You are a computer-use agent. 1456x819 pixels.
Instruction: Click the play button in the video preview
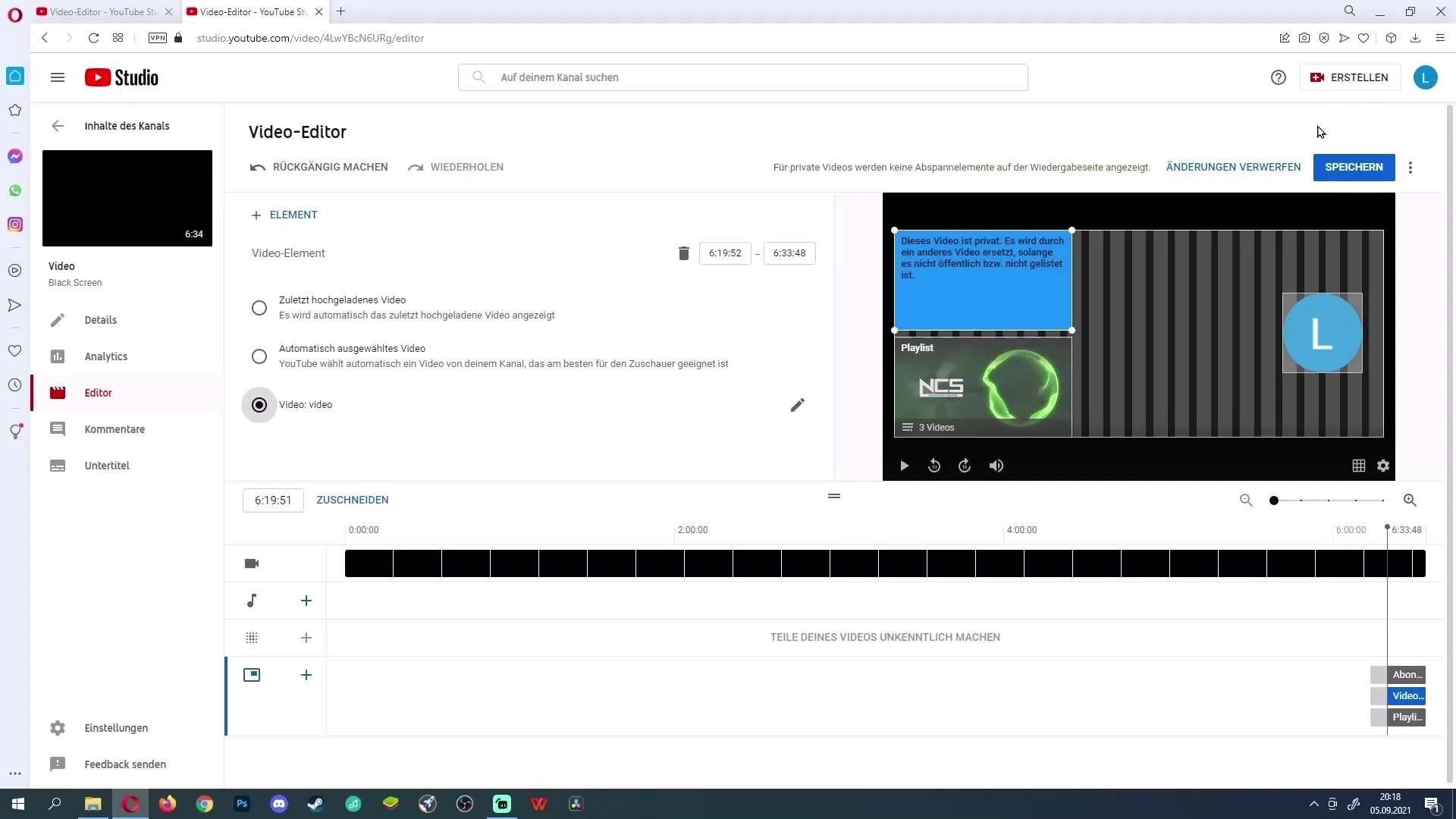[x=904, y=465]
